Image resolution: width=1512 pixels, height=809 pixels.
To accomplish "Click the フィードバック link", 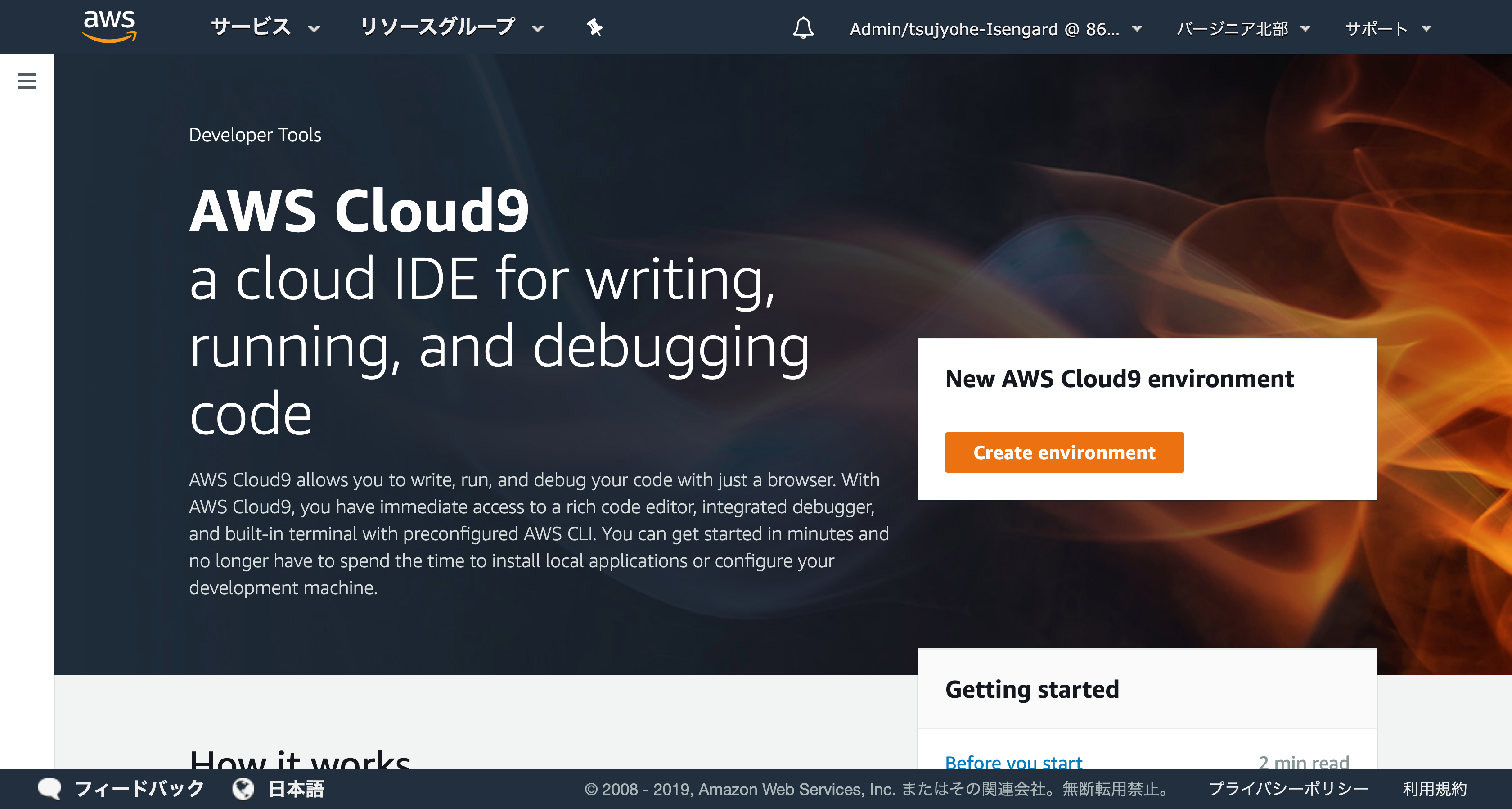I will click(x=139, y=788).
